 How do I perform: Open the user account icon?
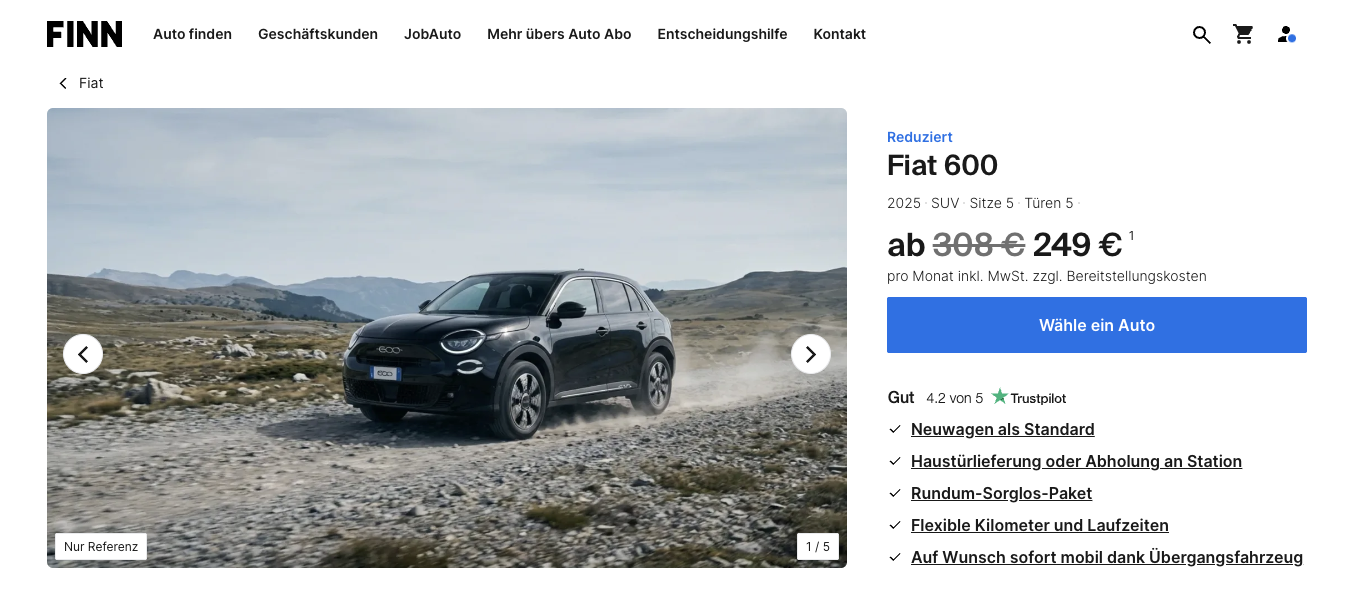[x=1286, y=34]
